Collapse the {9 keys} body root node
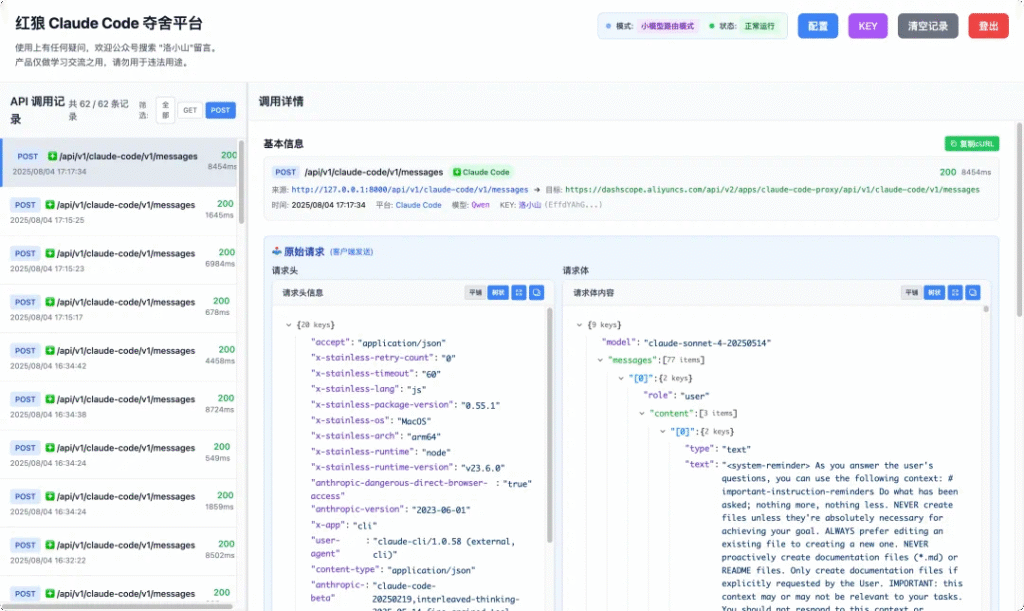 pyautogui.click(x=579, y=324)
